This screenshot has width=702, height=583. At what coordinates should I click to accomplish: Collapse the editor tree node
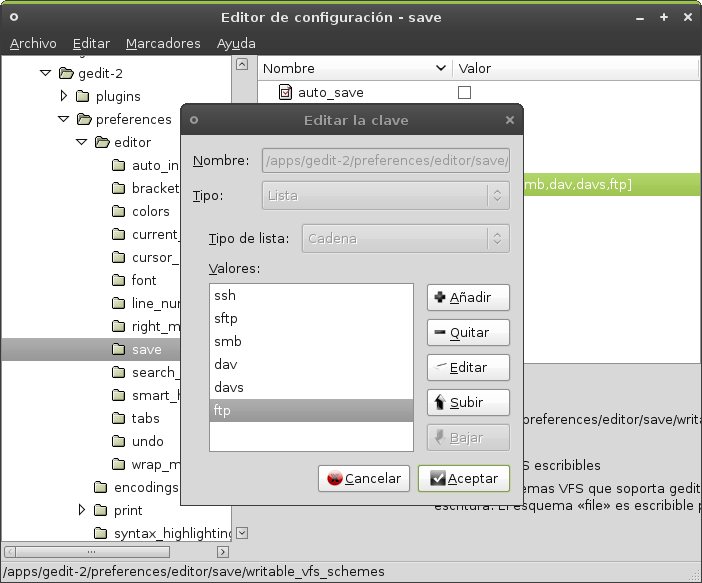(81, 142)
